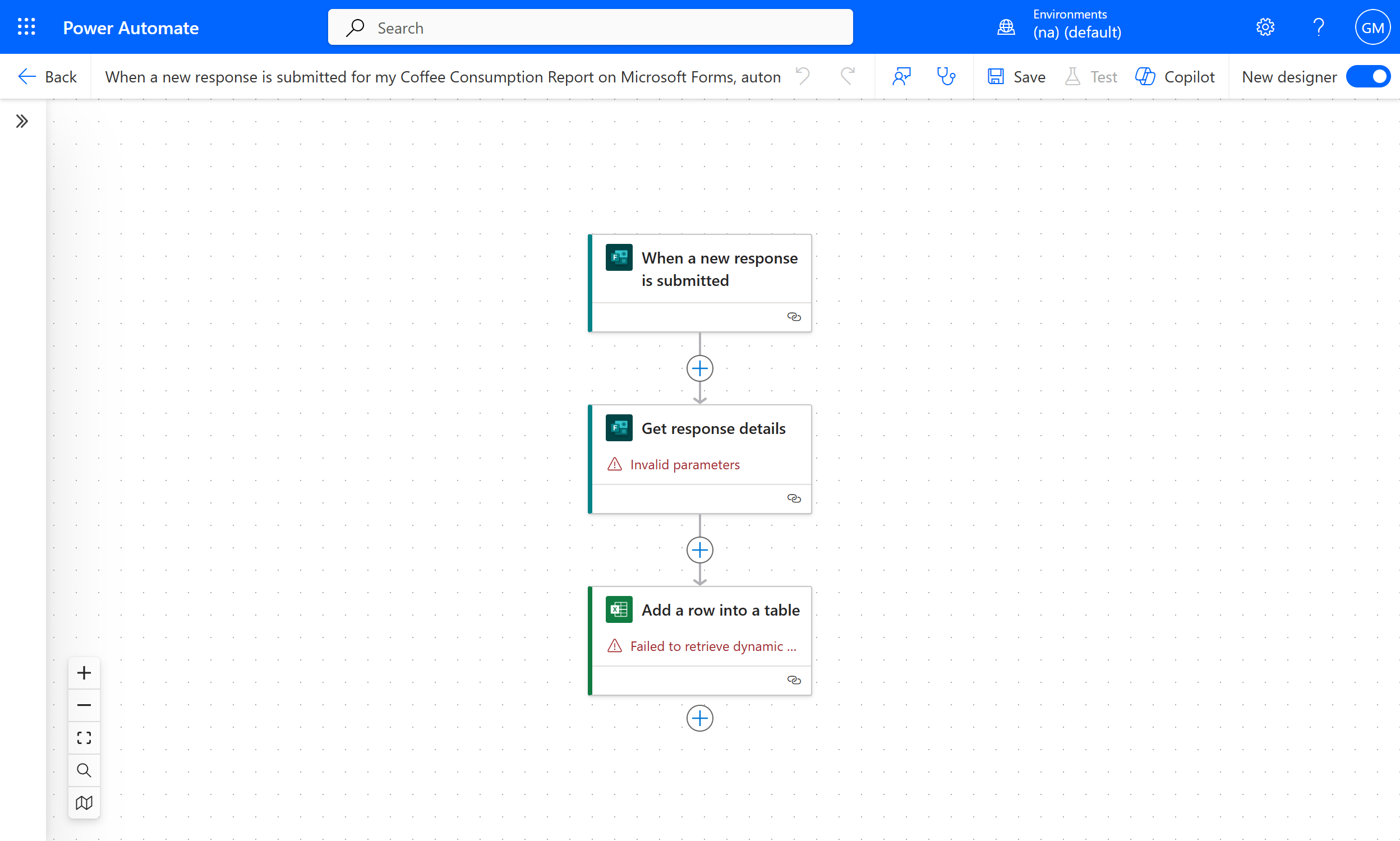Click the redo arrow icon
Viewport: 1400px width, 841px height.
848,76
